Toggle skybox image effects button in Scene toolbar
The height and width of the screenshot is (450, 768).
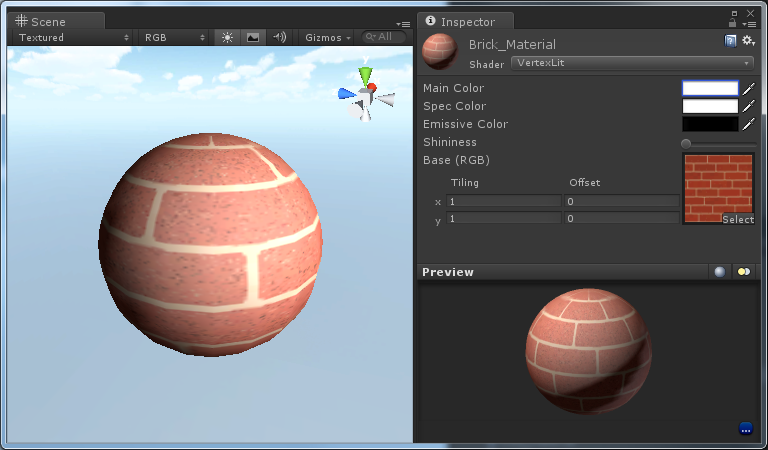253,37
